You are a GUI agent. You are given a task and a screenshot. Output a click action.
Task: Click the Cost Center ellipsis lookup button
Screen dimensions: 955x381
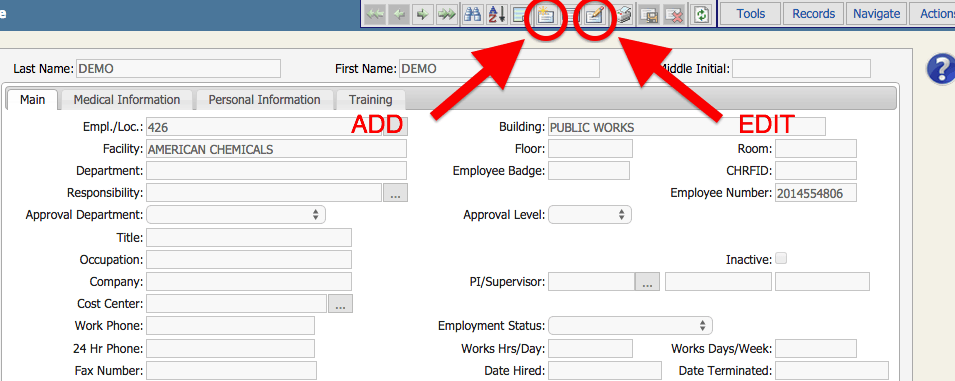click(340, 304)
